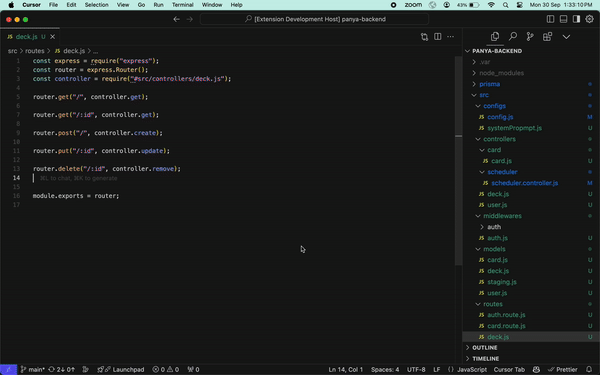This screenshot has height=375, width=600.
Task: Collapse the scheduler folder
Action: 531,172
